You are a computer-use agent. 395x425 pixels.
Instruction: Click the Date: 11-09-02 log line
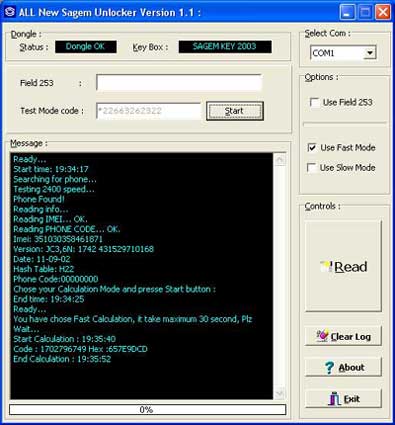pos(42,259)
